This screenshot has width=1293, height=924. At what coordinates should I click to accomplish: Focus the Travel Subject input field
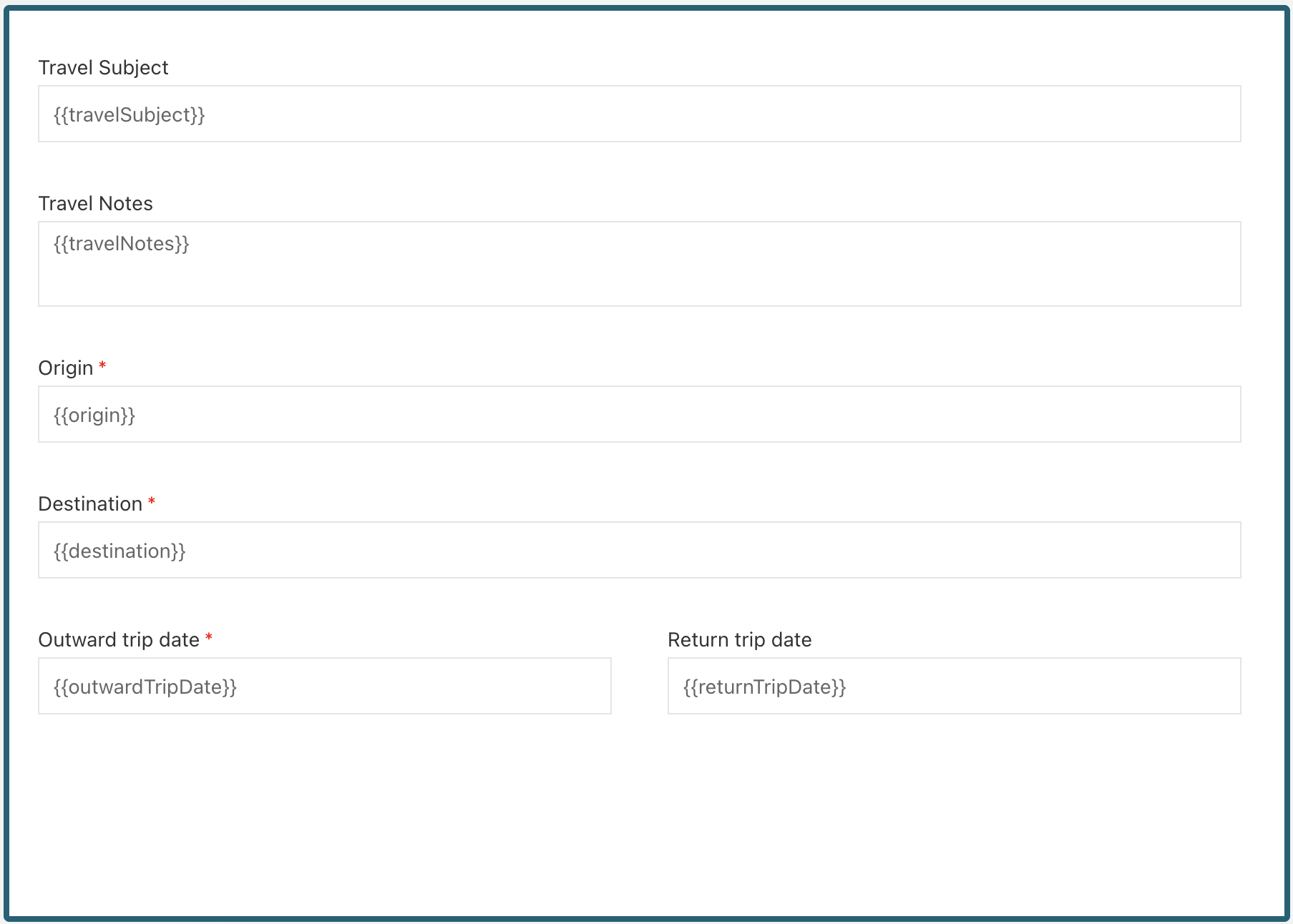(639, 114)
